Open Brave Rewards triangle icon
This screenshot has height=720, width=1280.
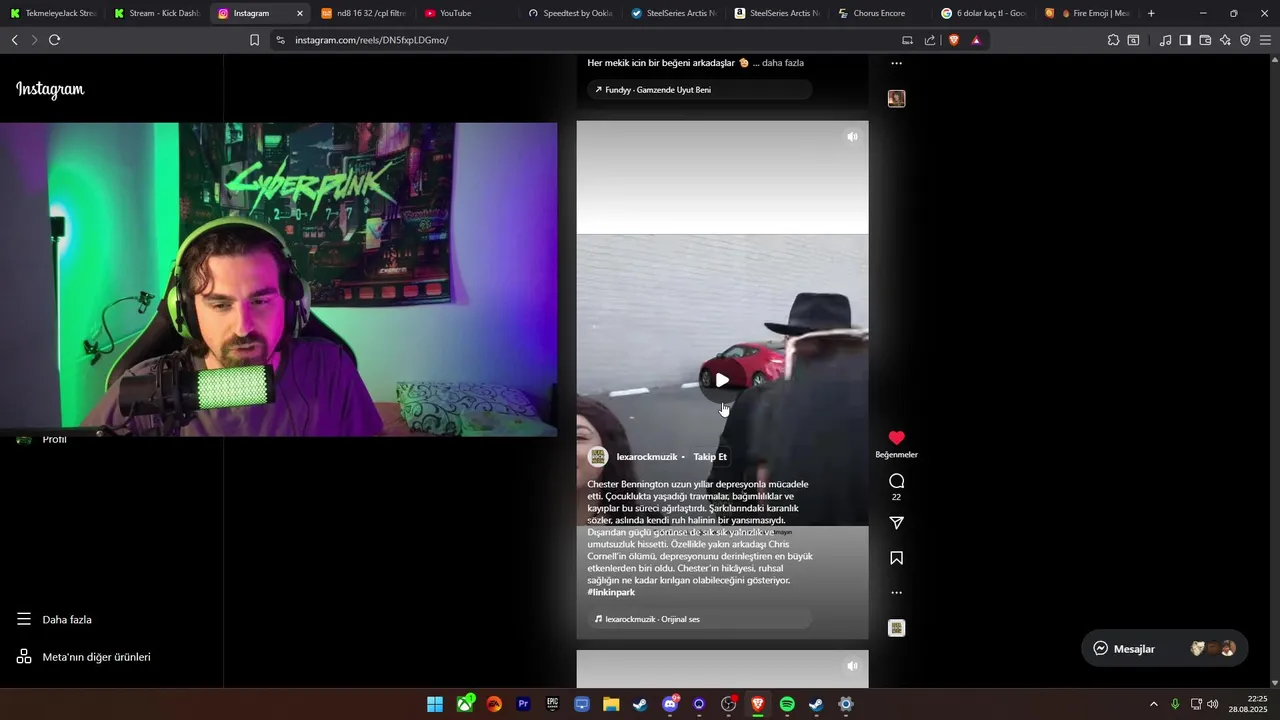click(x=976, y=40)
